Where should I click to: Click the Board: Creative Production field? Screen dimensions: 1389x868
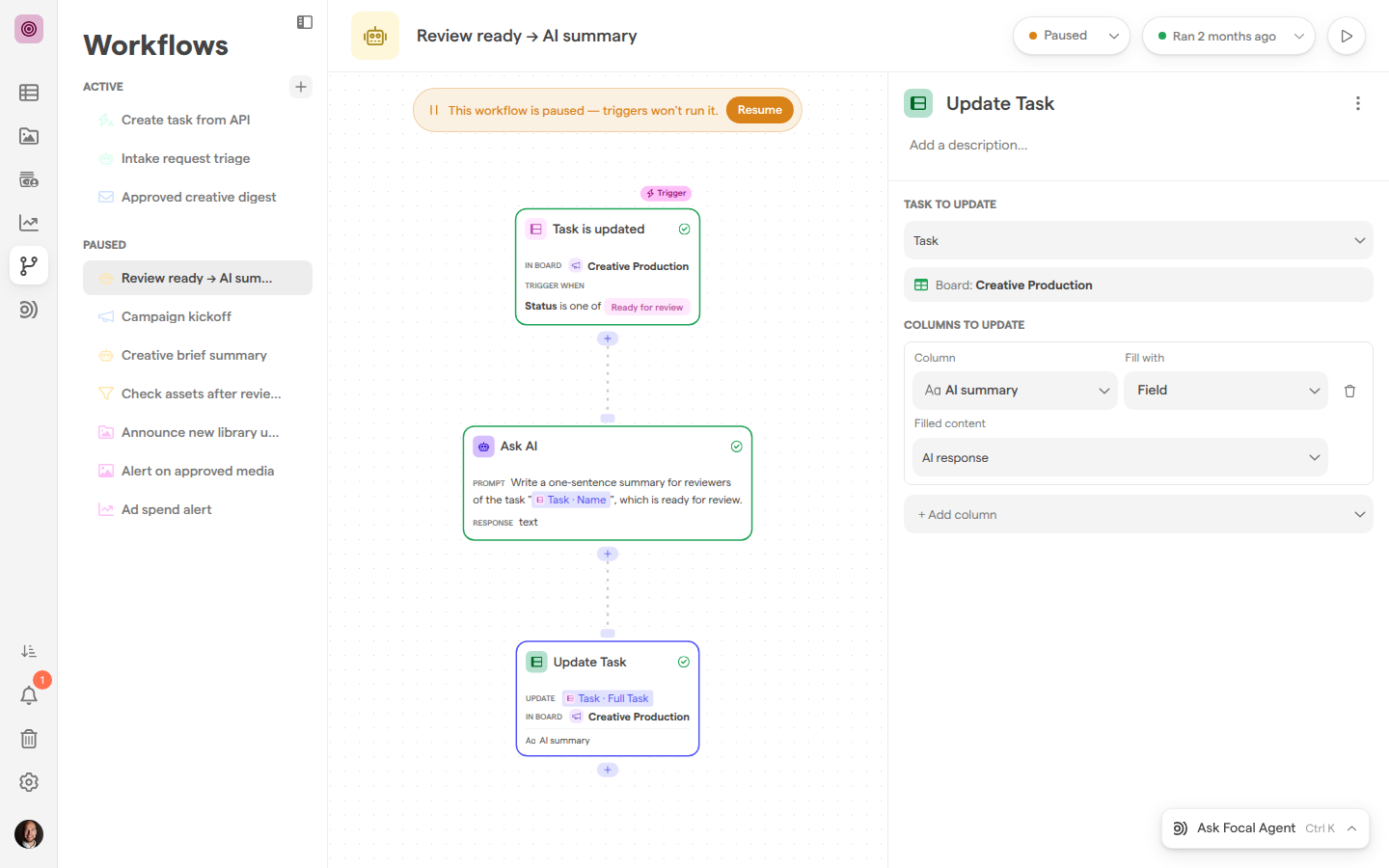[x=1138, y=285]
